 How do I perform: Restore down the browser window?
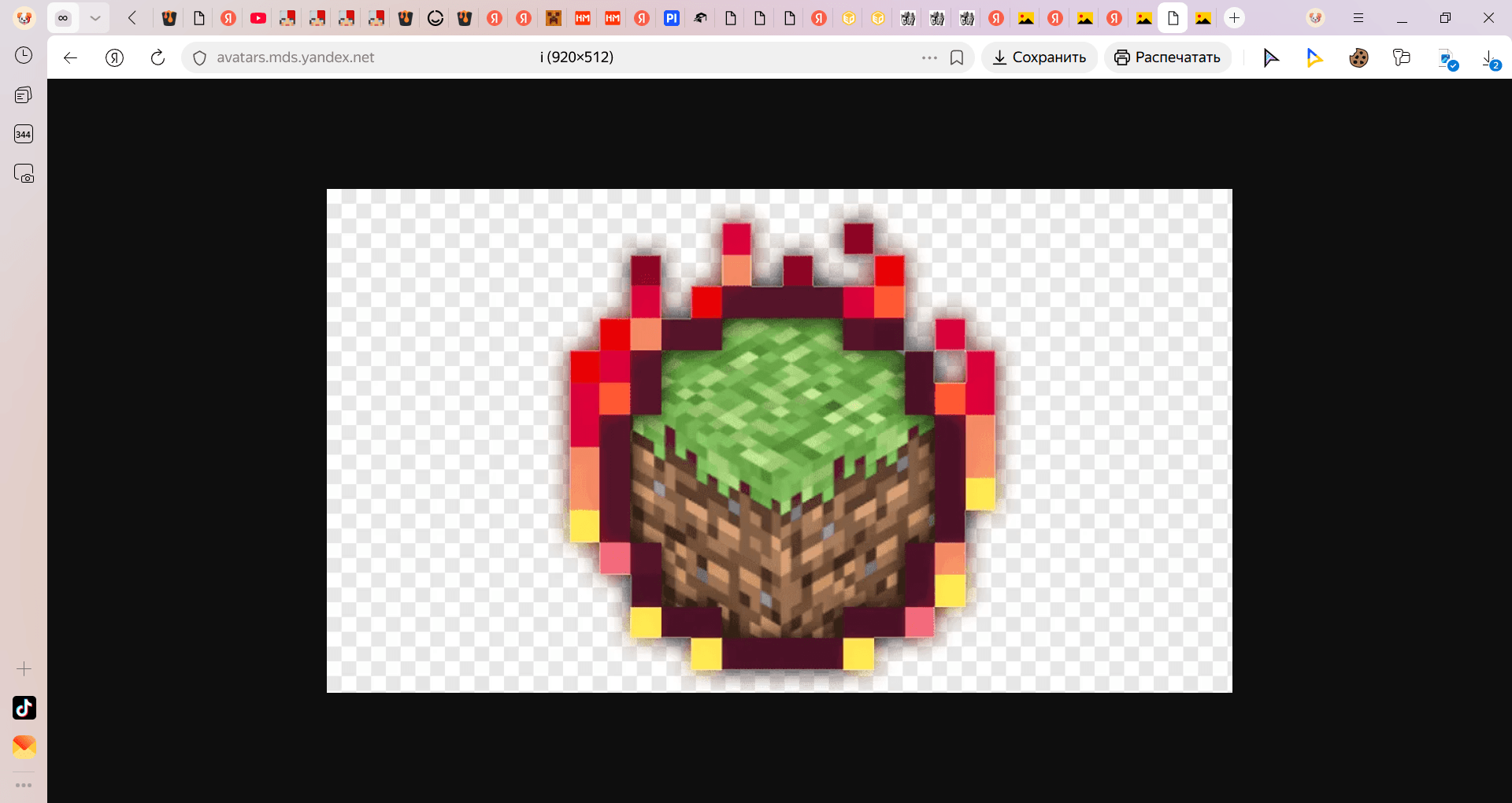click(1445, 18)
